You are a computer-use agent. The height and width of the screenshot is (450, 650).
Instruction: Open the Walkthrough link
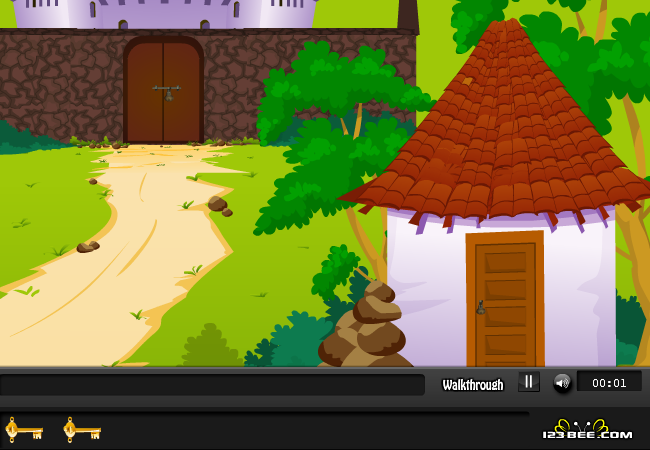[x=473, y=385]
